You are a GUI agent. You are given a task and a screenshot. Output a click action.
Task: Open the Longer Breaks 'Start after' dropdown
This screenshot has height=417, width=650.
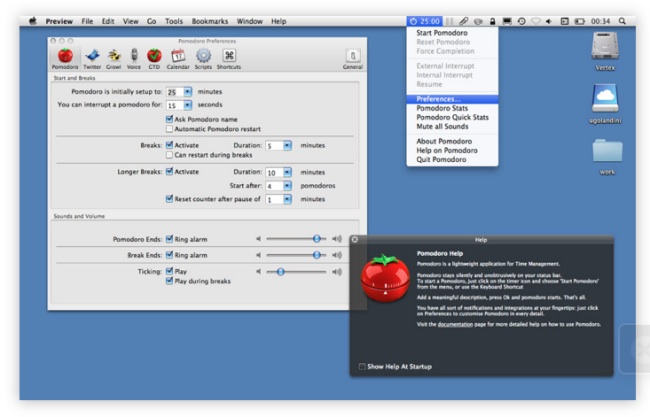coord(287,185)
